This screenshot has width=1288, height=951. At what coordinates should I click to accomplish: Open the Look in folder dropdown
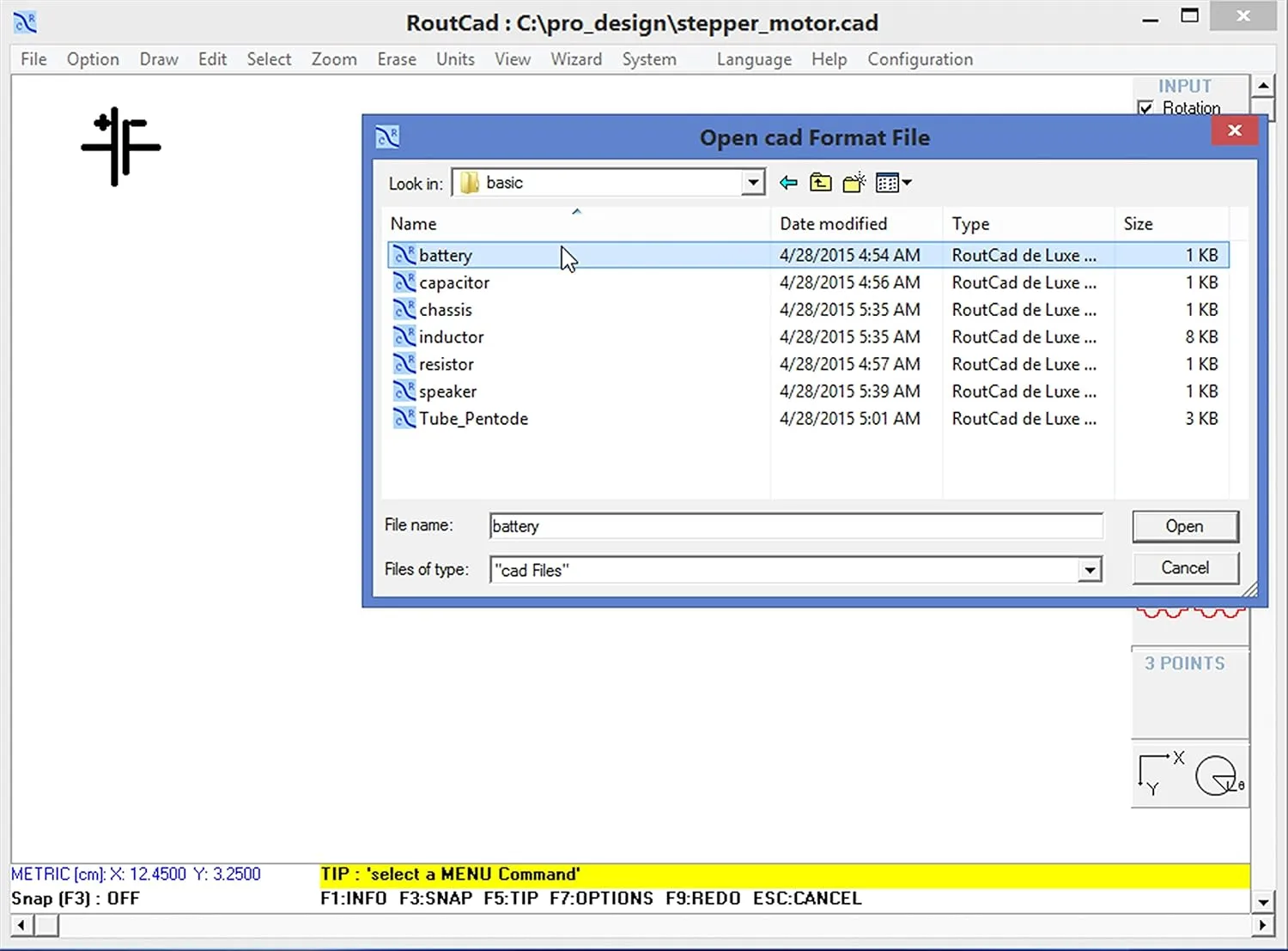click(753, 182)
